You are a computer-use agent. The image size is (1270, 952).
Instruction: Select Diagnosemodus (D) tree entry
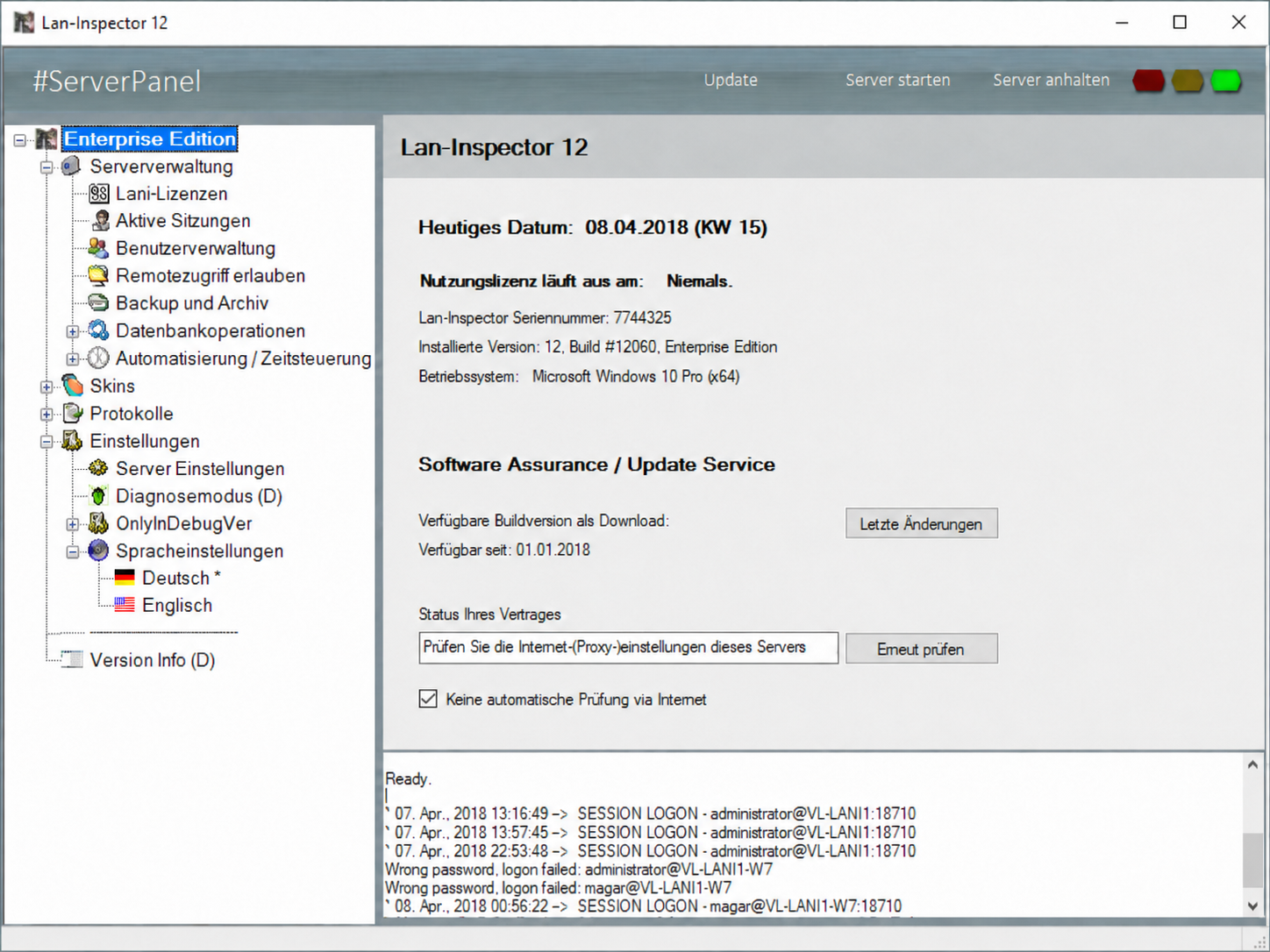click(199, 496)
